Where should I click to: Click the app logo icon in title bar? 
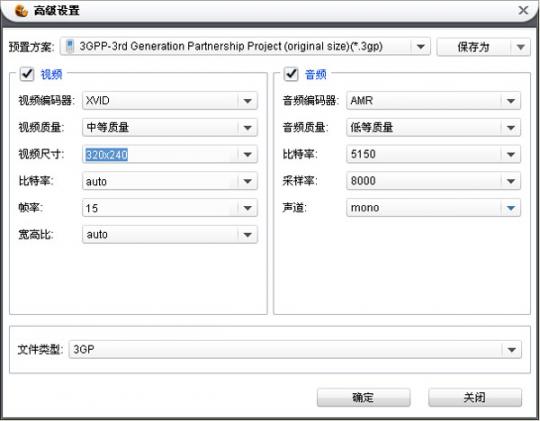point(21,10)
